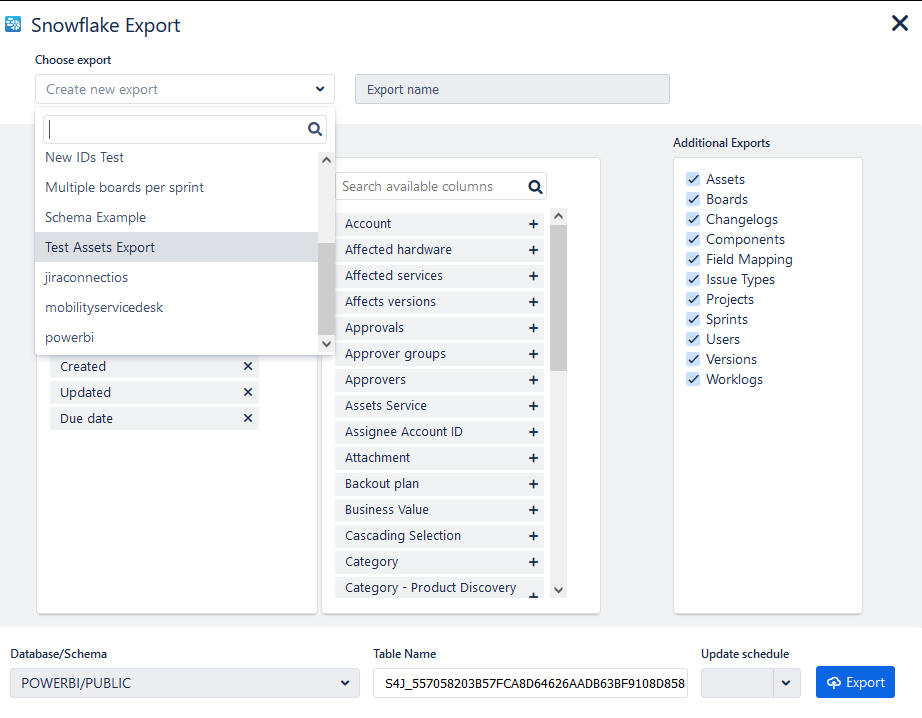Add the Approvals column with its plus icon
This screenshot has width=922, height=718.
tap(533, 328)
